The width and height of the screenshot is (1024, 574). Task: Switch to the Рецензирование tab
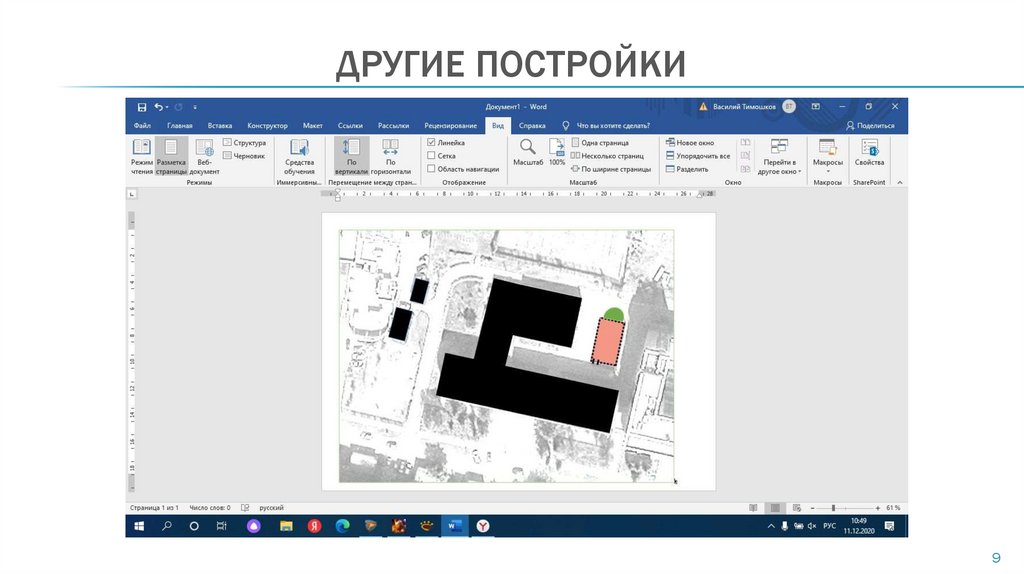tap(451, 125)
